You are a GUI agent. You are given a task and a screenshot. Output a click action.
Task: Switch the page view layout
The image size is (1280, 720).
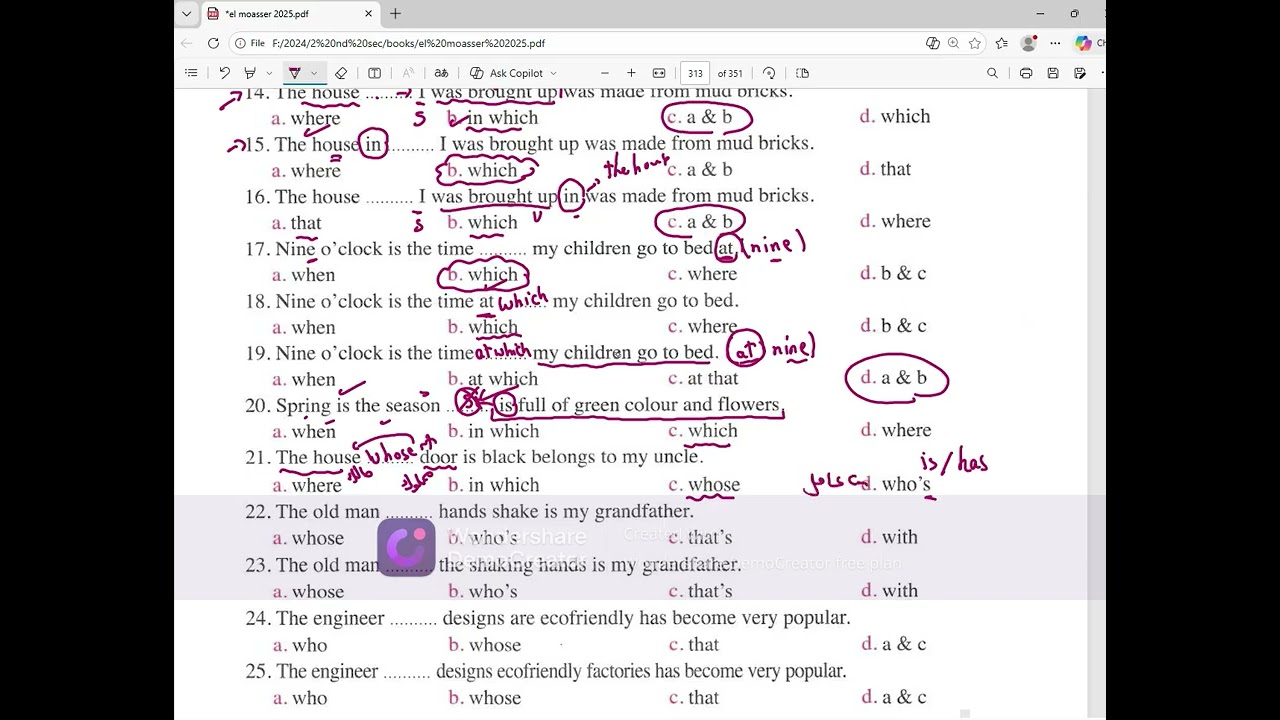pos(802,73)
